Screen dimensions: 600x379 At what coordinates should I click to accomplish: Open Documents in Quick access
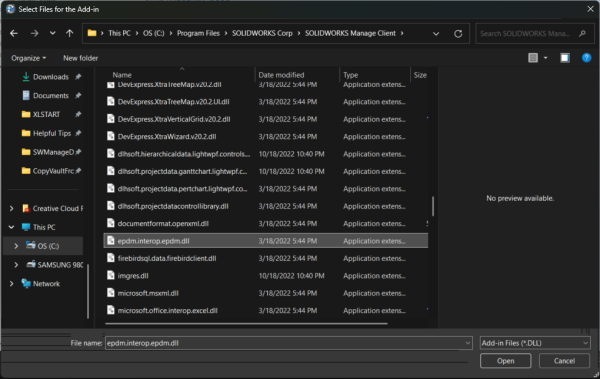[51, 96]
